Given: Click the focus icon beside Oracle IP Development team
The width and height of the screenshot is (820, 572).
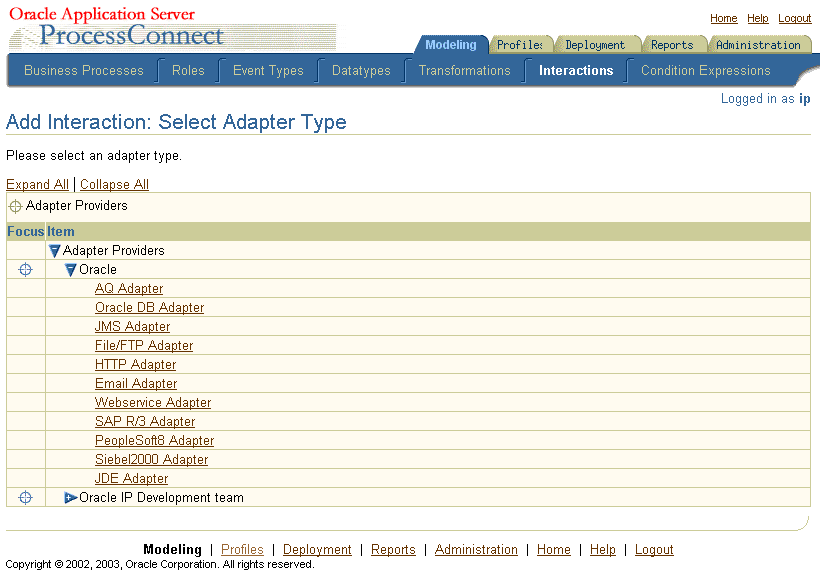Looking at the screenshot, I should coord(25,498).
